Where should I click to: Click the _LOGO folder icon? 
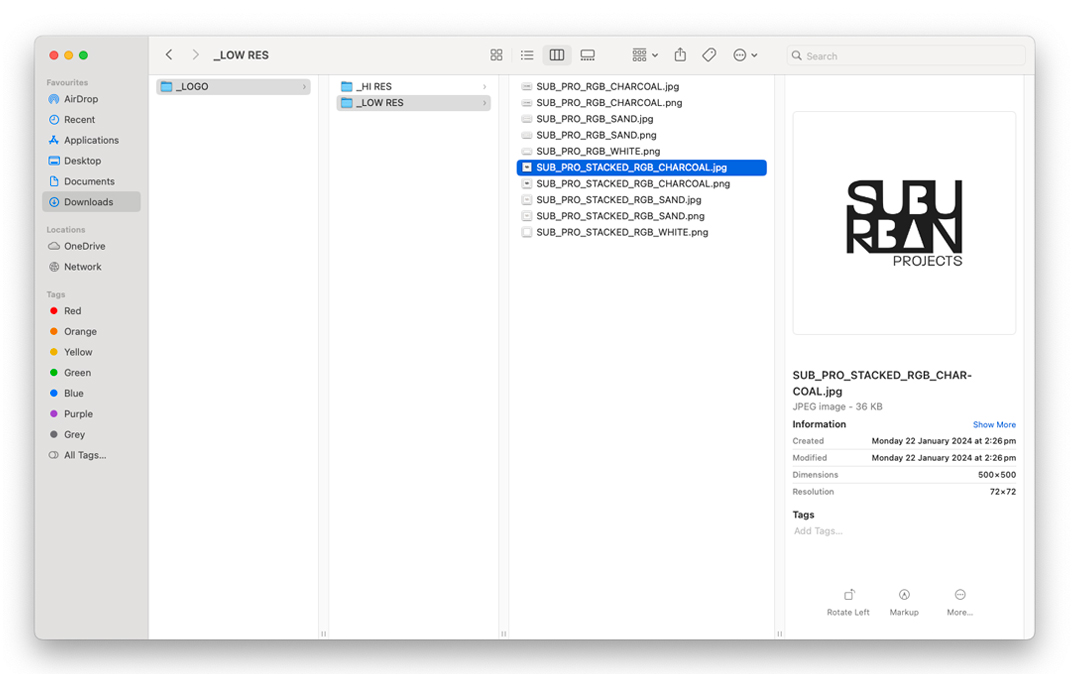166,87
